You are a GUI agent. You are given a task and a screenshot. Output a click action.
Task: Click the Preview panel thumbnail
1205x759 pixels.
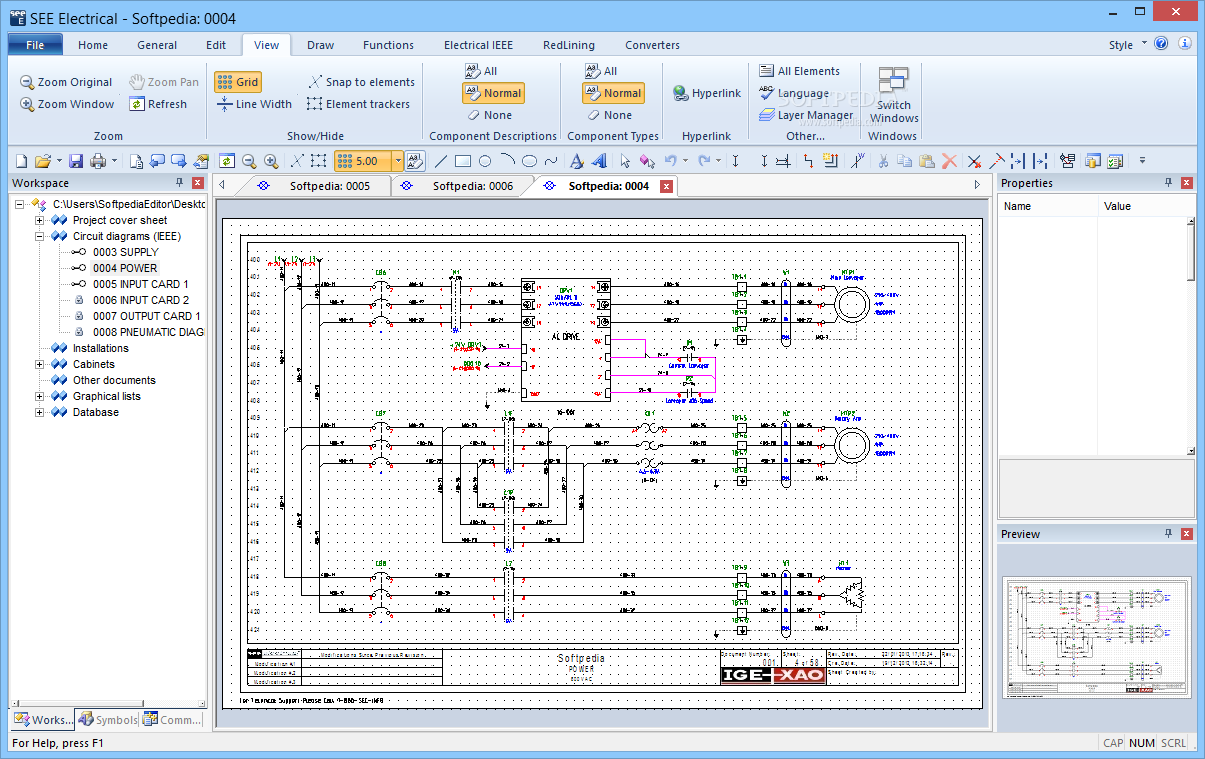point(1098,637)
